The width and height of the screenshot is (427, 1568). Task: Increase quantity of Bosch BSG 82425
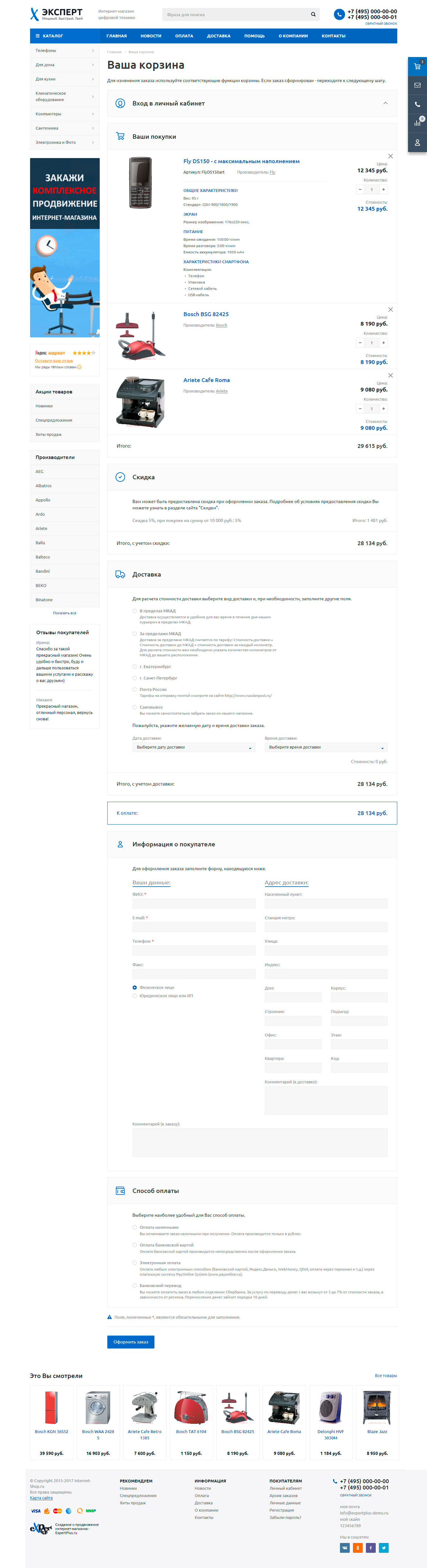[383, 343]
